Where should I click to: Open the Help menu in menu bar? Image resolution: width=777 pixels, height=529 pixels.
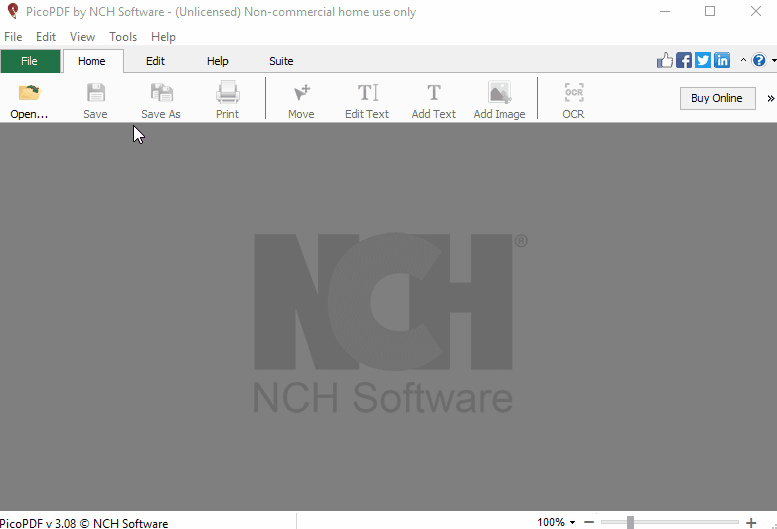point(163,37)
